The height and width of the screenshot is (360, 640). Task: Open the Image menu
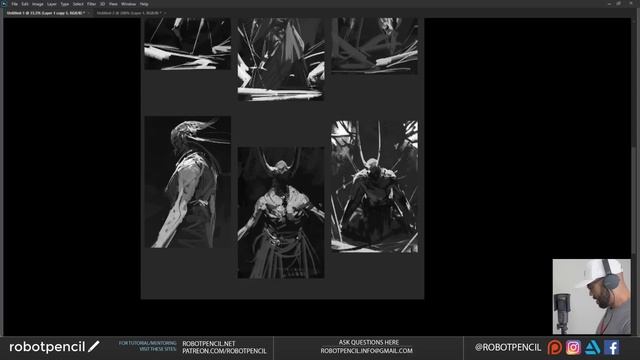click(38, 4)
